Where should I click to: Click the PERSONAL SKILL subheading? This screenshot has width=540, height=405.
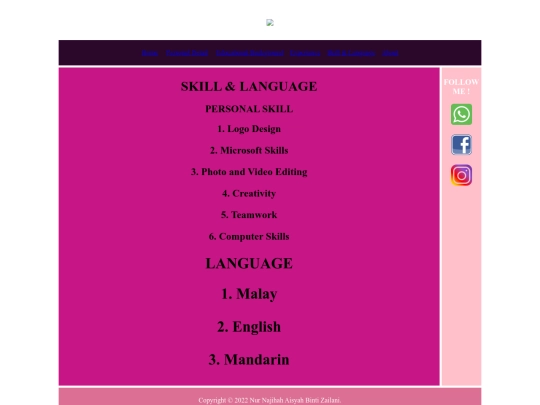pyautogui.click(x=249, y=109)
